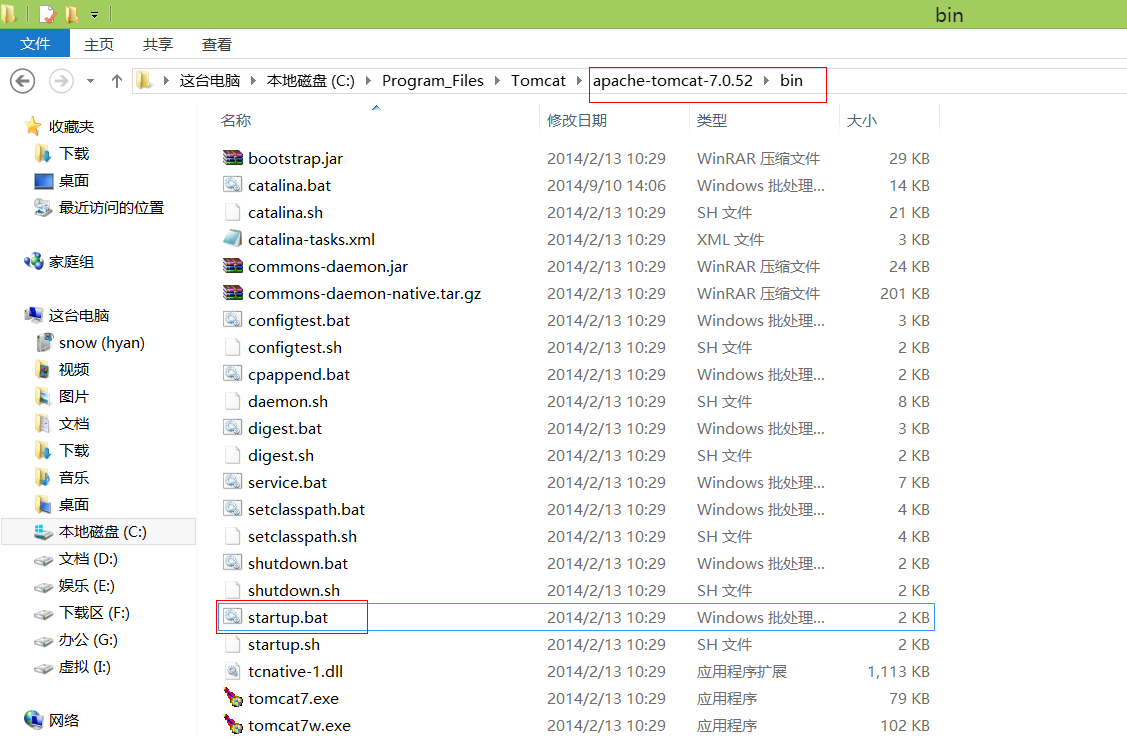Click shutdown.bat batch icon
Screen dimensions: 1127x737
232,563
